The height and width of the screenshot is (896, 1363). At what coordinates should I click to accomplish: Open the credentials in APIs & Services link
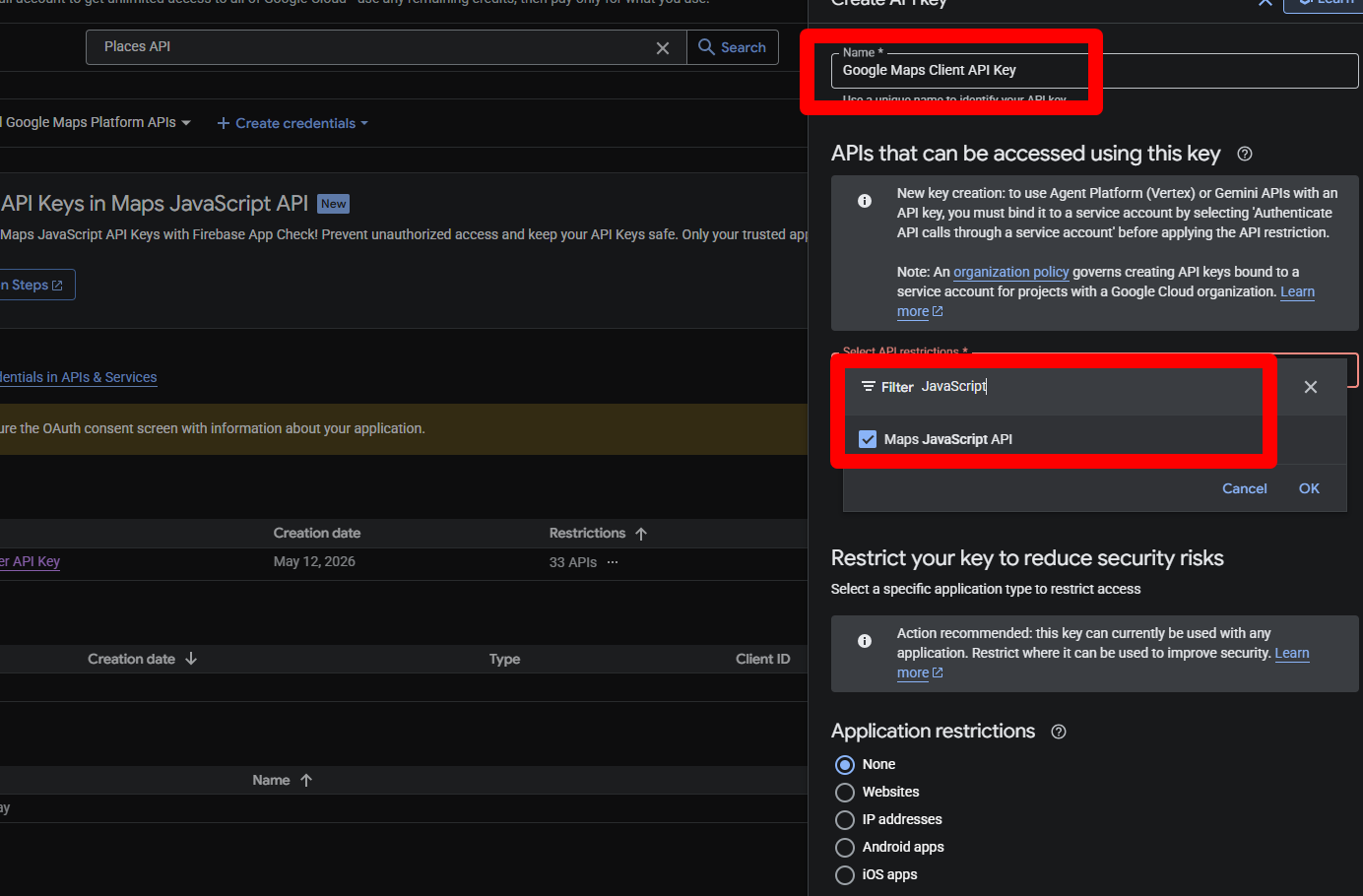(x=79, y=377)
